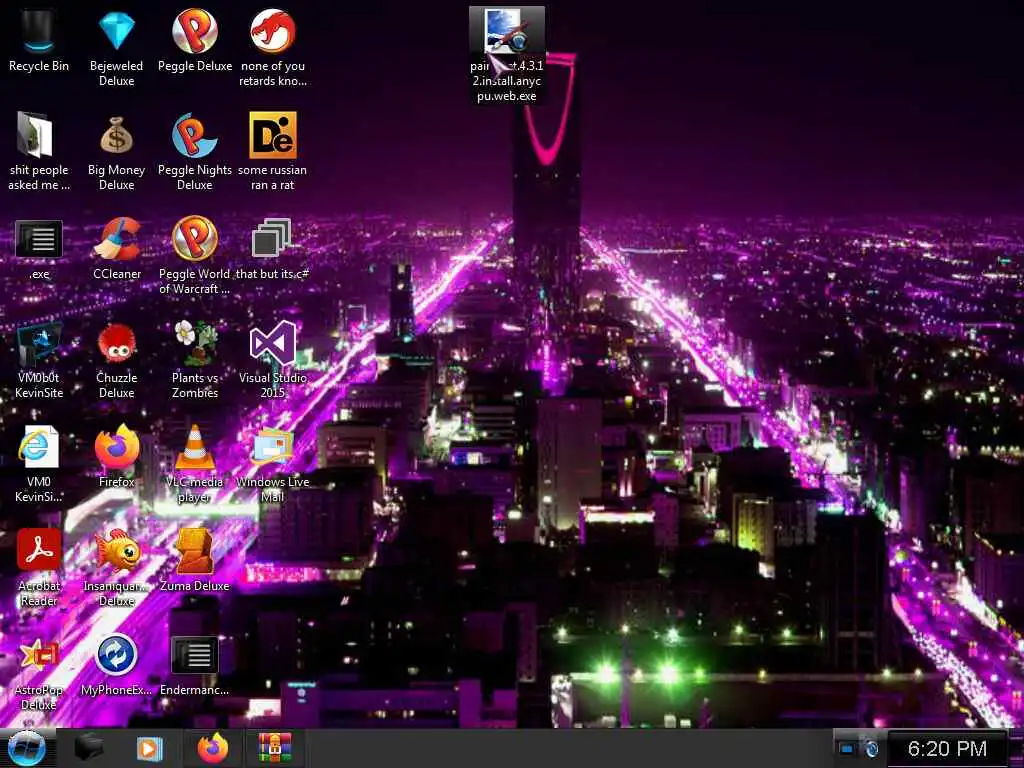Open the media player taskbar button
1024x768 pixels.
coord(149,748)
